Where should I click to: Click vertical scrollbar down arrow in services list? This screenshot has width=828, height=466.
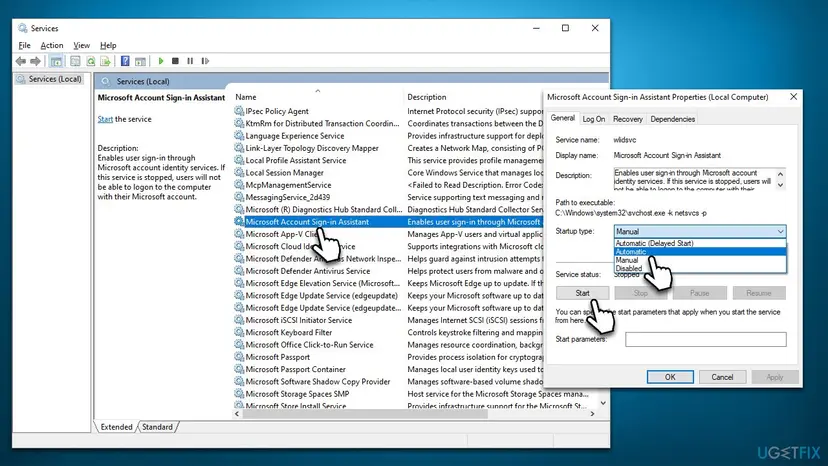point(603,403)
